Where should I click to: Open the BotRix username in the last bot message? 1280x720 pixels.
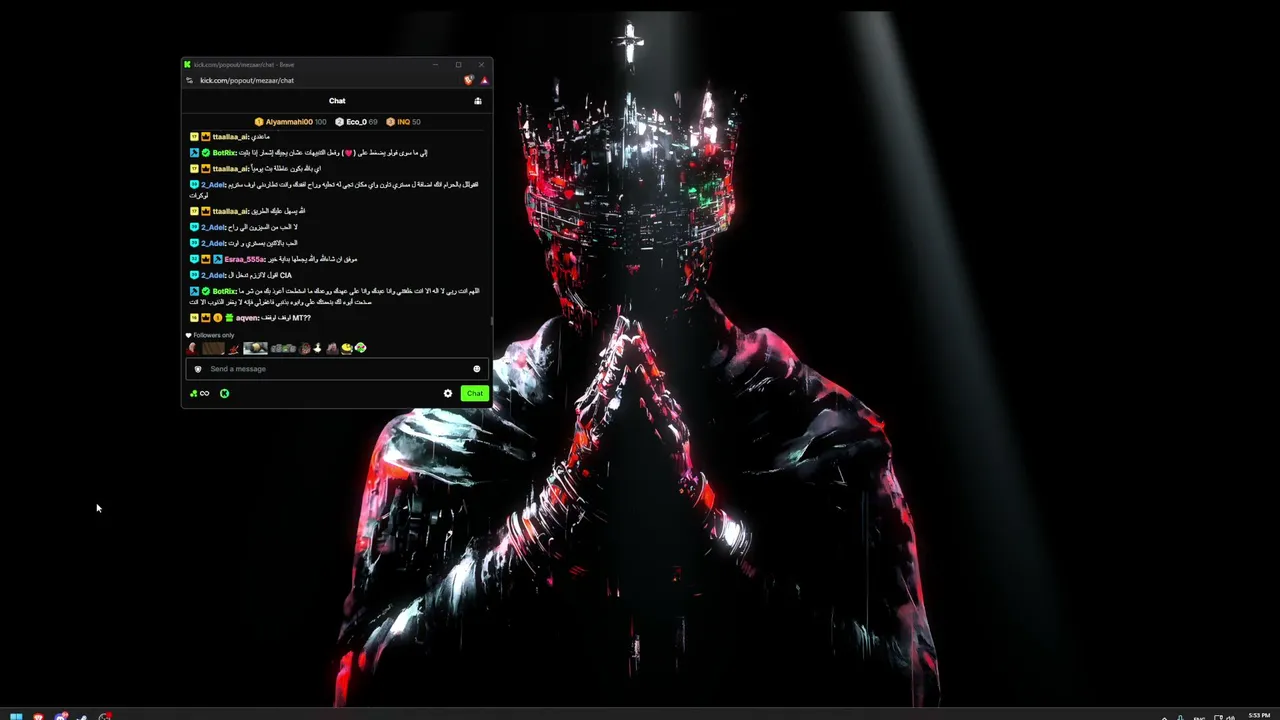224,291
